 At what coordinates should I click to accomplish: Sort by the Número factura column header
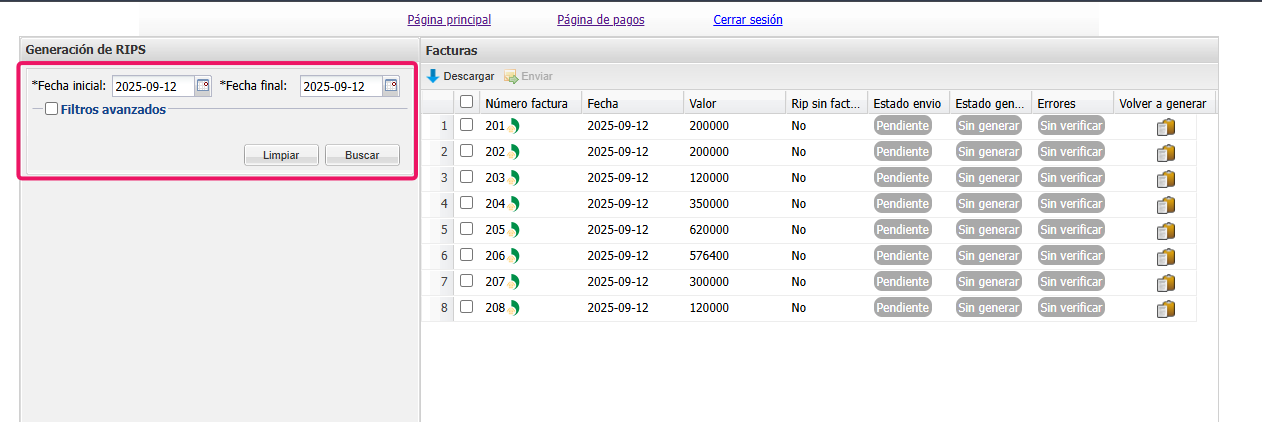(526, 103)
